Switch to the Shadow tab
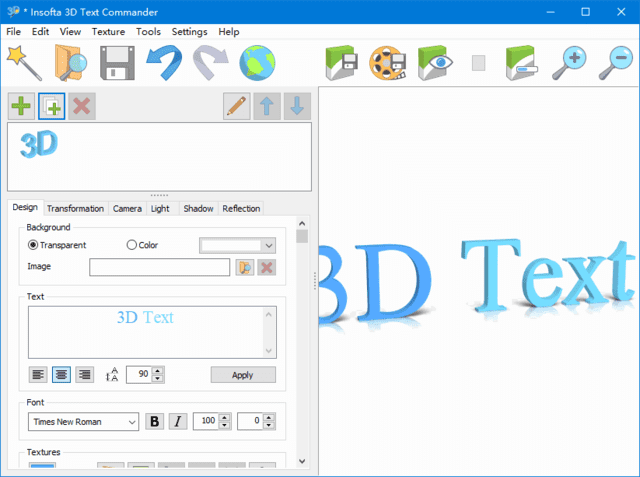Screen dimensions: 640x477 pyautogui.click(x=198, y=208)
